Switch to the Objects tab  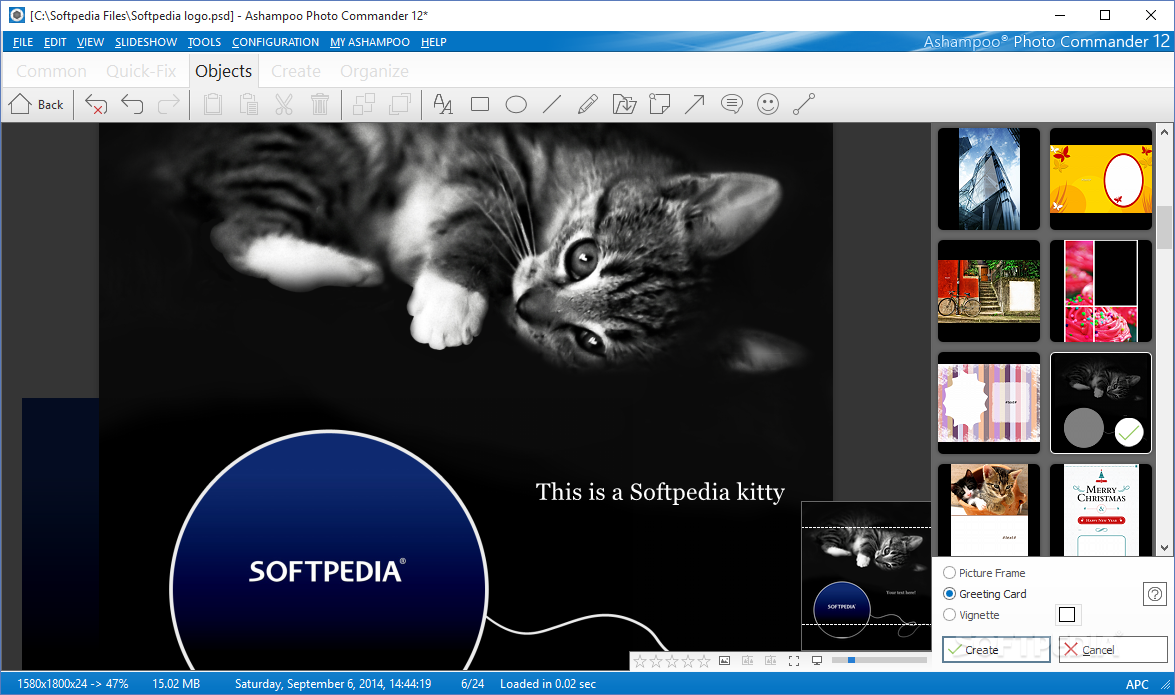pos(223,71)
